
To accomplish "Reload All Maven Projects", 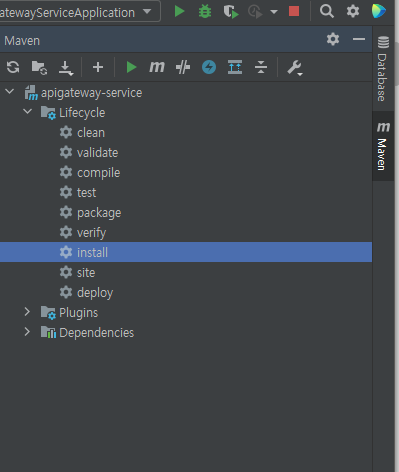I will pos(13,67).
